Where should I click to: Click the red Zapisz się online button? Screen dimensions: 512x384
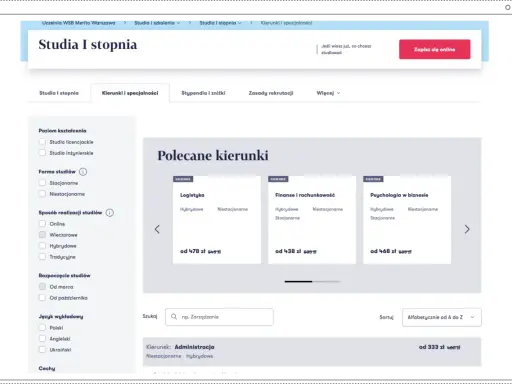click(435, 49)
